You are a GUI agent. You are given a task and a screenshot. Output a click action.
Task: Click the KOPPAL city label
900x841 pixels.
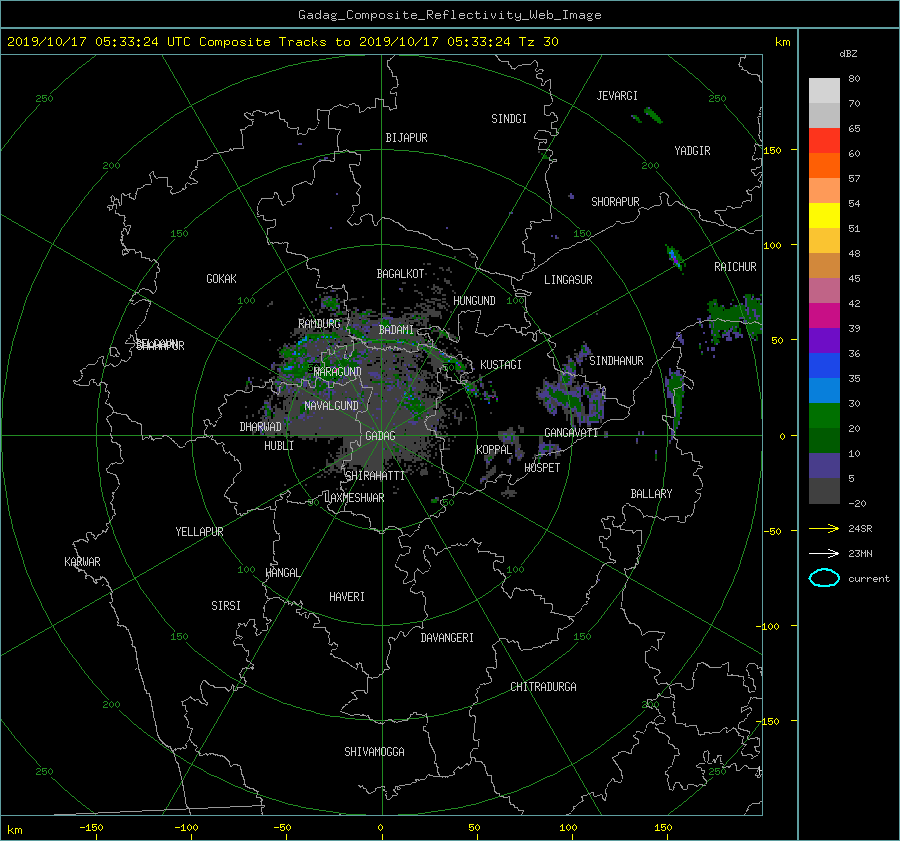pos(494,450)
